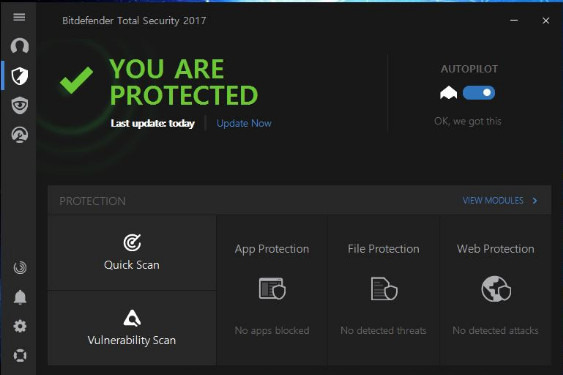Screen dimensions: 563x375
Task: Click the File Protection document-shield icon
Action: coord(384,288)
